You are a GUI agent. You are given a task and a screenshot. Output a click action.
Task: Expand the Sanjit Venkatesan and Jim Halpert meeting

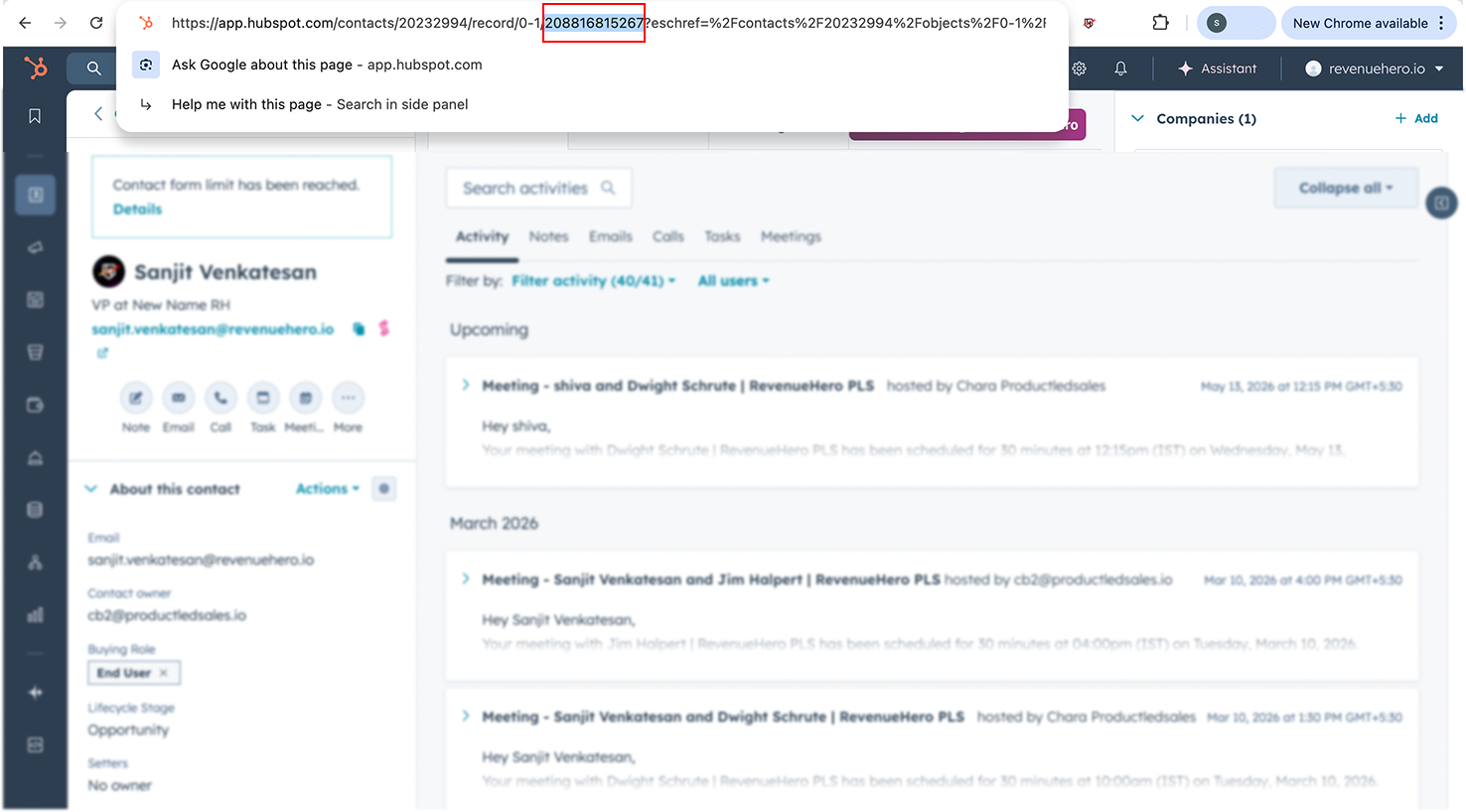pyautogui.click(x=464, y=579)
